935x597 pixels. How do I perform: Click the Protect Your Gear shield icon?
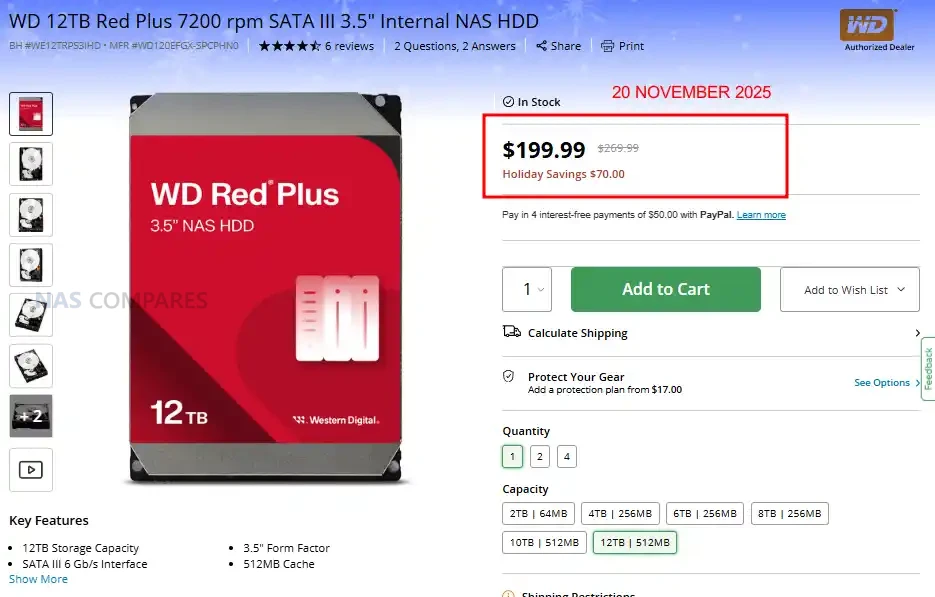pyautogui.click(x=509, y=377)
